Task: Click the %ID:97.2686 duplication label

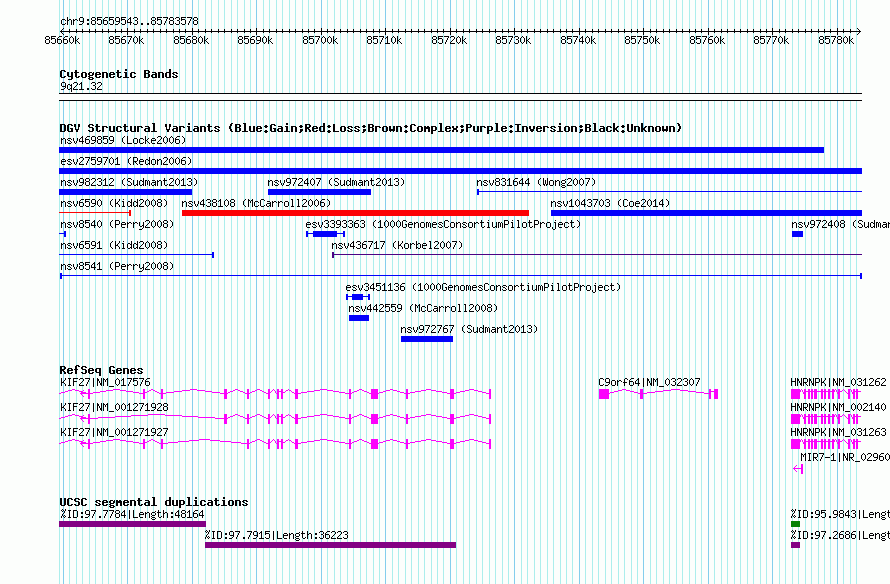Action: coord(840,535)
